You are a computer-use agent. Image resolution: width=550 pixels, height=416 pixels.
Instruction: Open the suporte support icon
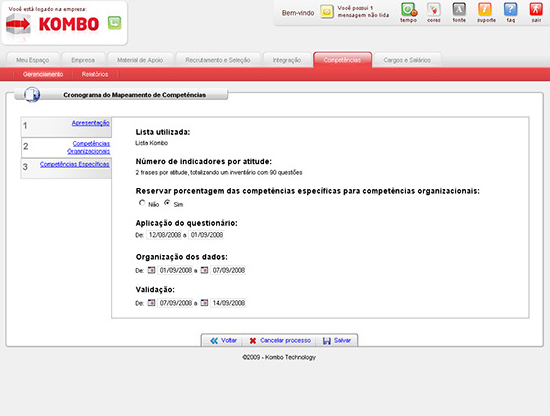(485, 10)
